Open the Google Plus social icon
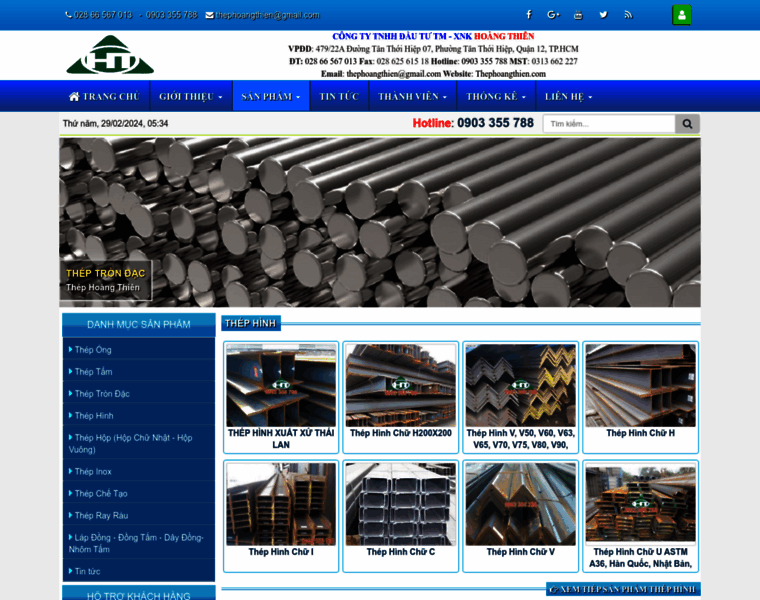 pos(553,15)
